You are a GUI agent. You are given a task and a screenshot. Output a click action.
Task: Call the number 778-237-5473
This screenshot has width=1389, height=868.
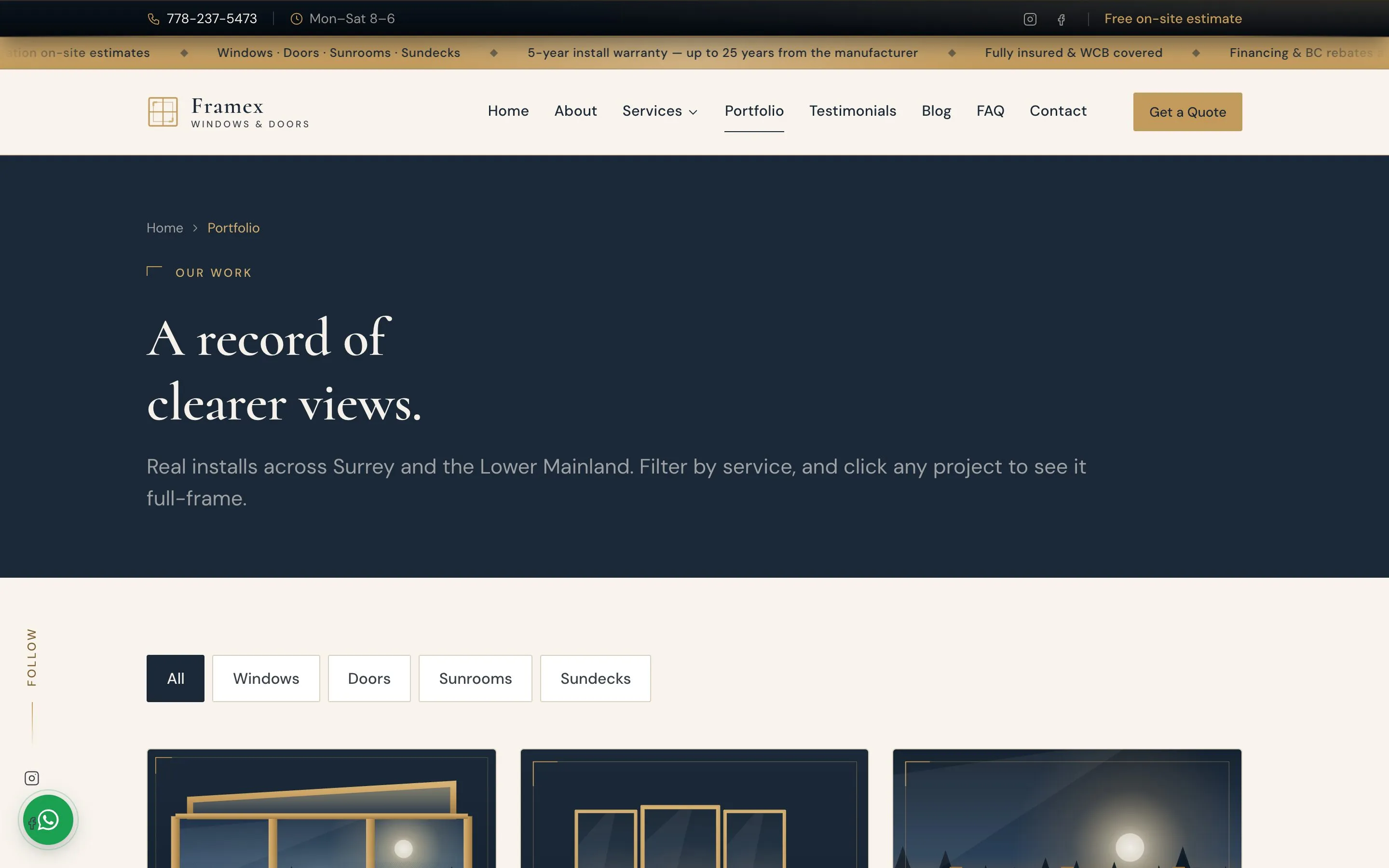click(x=212, y=19)
